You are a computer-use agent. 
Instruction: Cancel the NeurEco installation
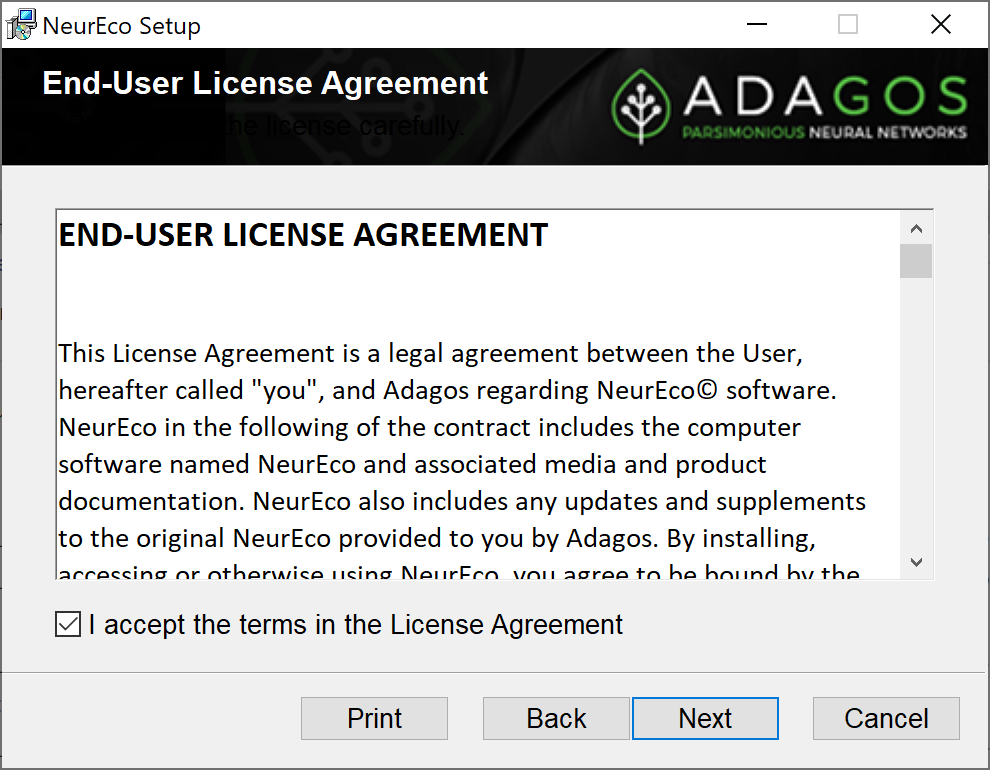coord(886,718)
